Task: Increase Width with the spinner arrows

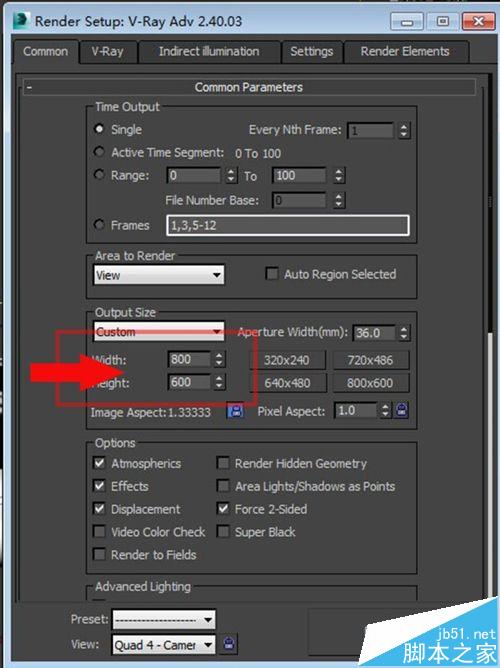Action: point(219,359)
